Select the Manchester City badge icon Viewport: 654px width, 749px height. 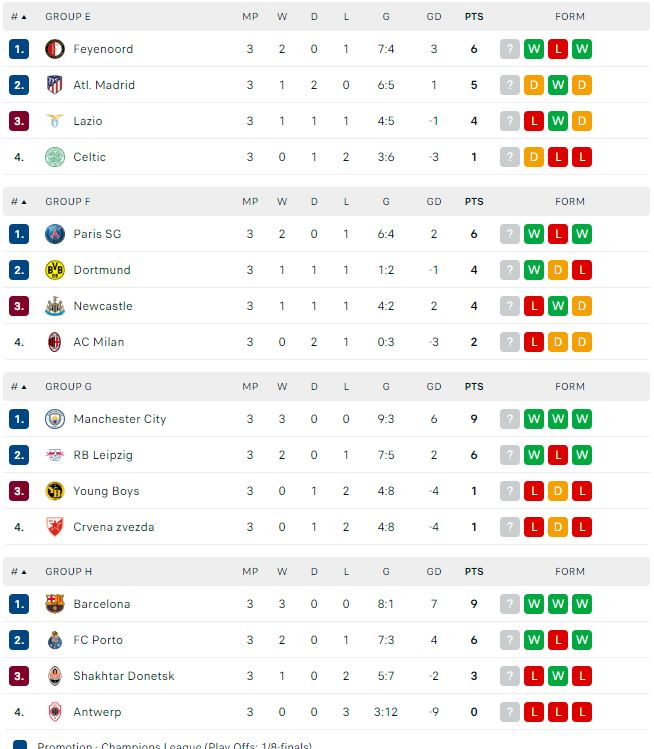click(x=55, y=419)
